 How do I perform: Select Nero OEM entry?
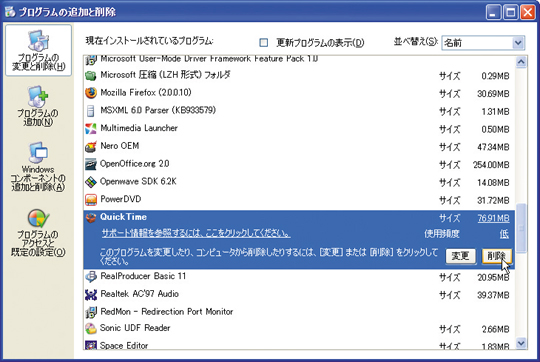coord(299,146)
